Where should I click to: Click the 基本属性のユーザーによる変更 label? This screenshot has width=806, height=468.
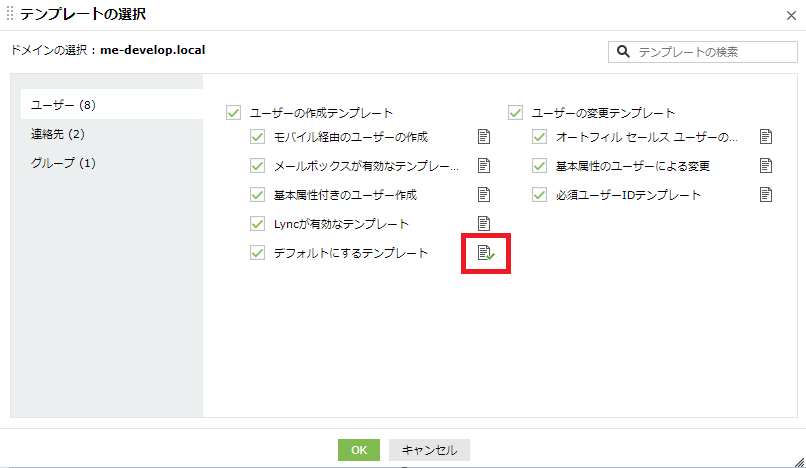click(633, 166)
